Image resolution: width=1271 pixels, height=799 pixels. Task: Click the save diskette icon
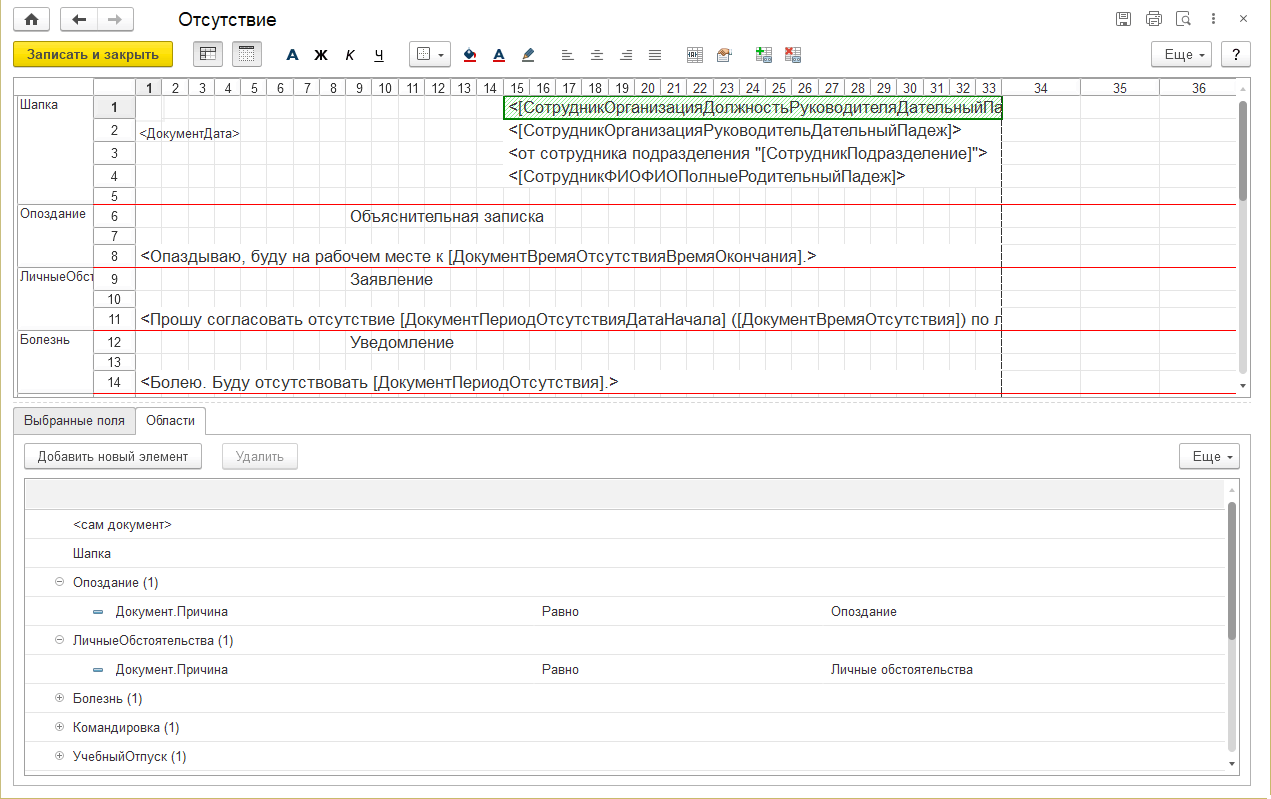(1124, 20)
